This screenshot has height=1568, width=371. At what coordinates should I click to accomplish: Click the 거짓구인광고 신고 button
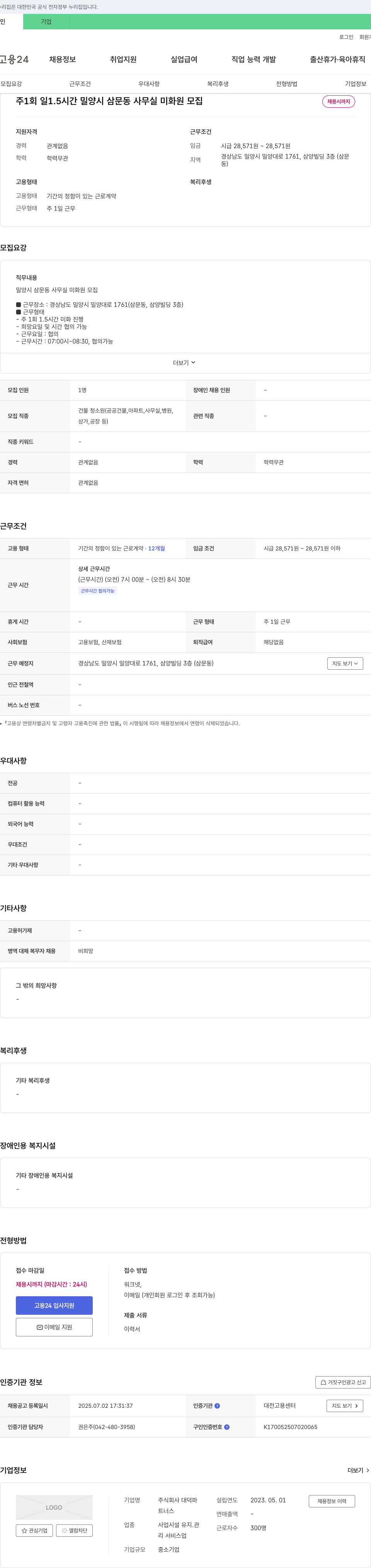pyautogui.click(x=343, y=1382)
